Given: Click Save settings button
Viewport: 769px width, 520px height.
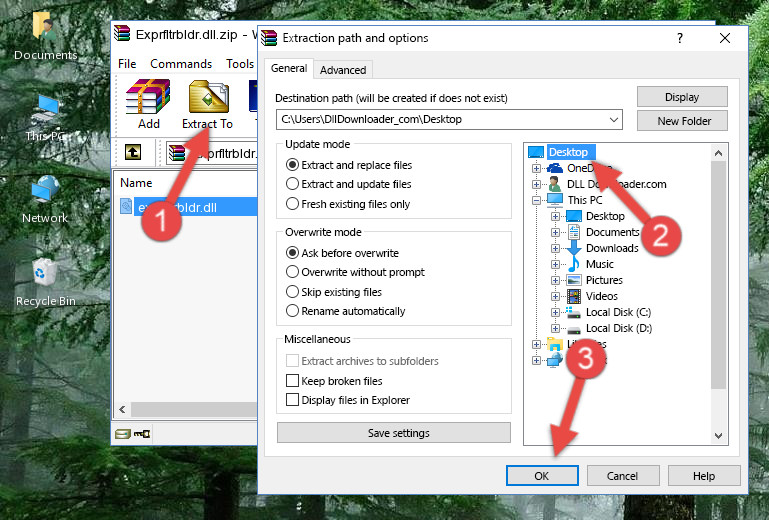Looking at the screenshot, I should 394,433.
